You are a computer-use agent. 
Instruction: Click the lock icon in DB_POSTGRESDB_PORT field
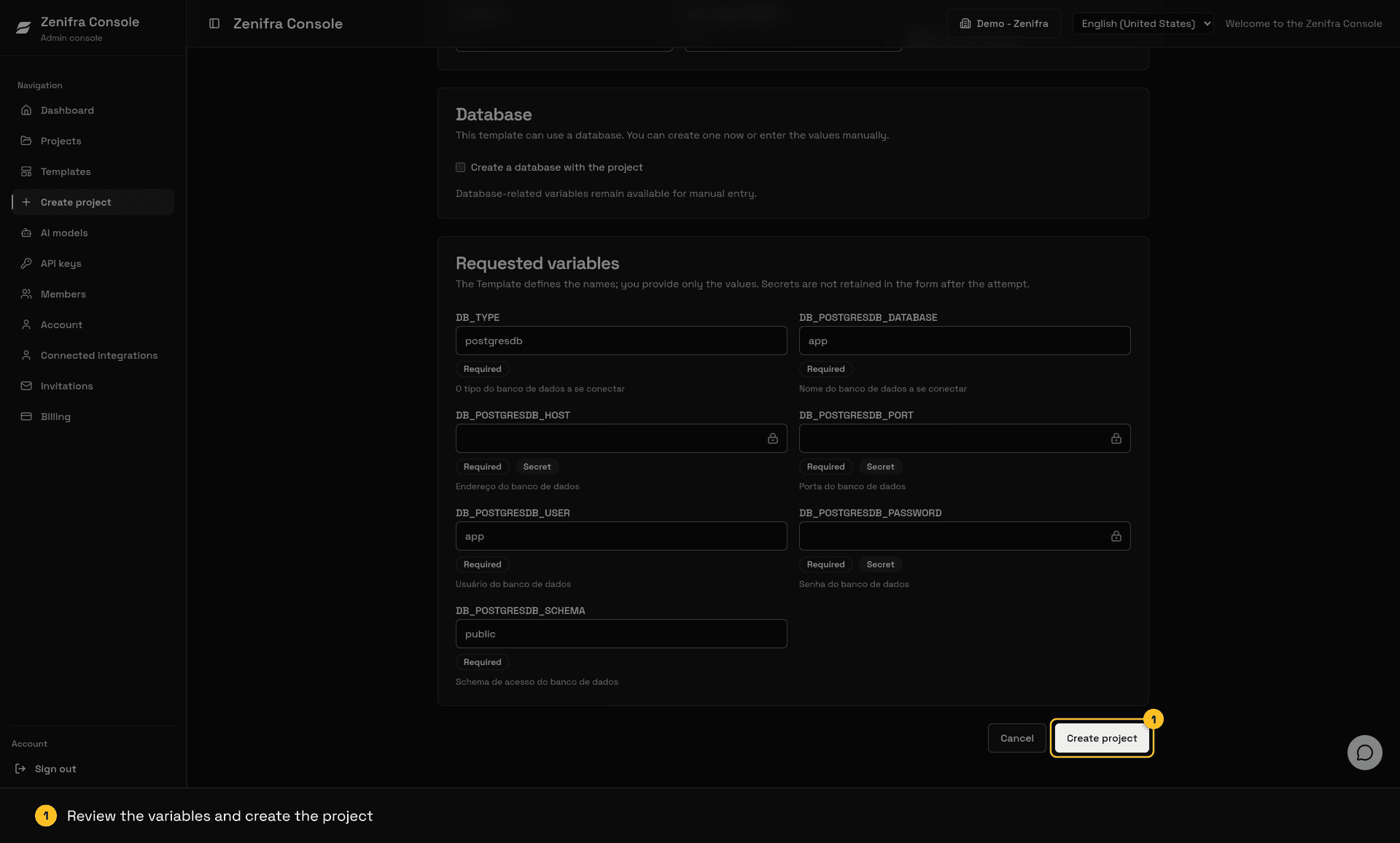(x=1116, y=438)
